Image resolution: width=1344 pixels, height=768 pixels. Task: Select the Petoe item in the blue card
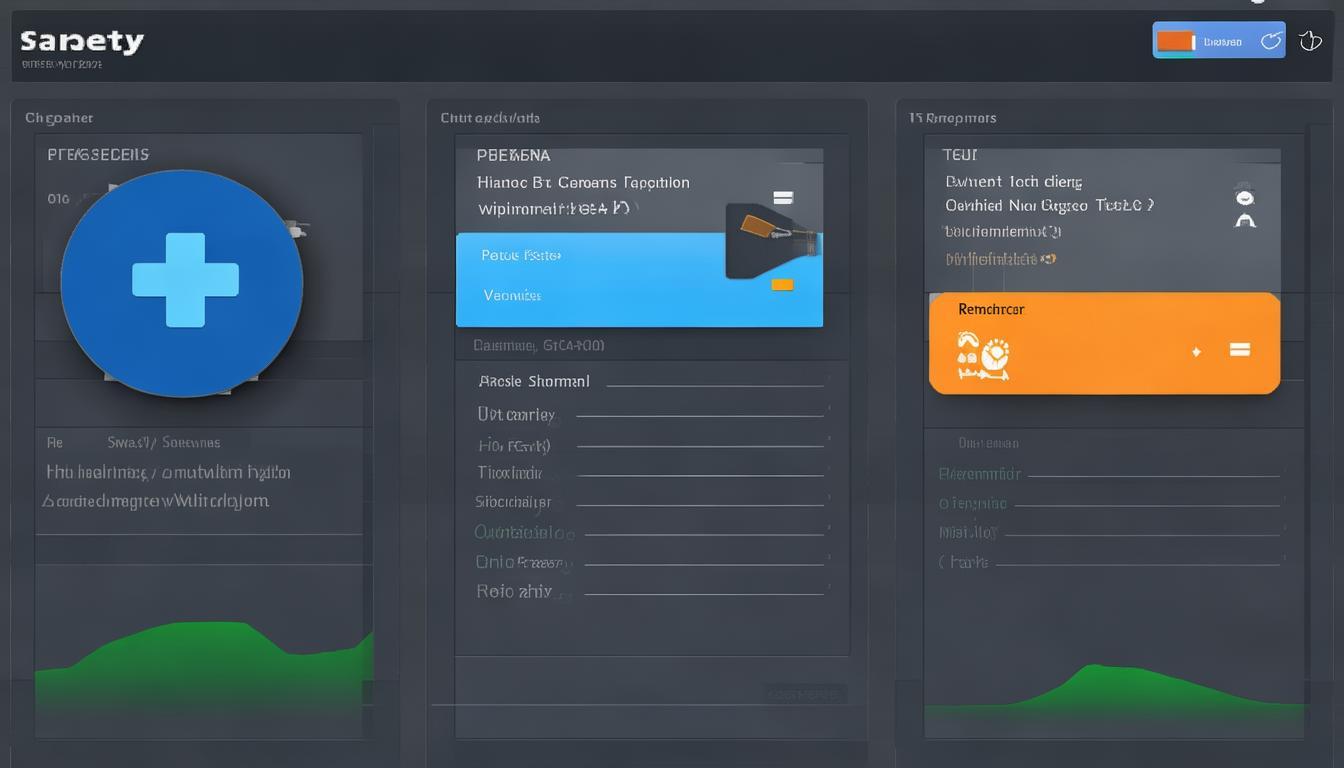[x=521, y=256]
